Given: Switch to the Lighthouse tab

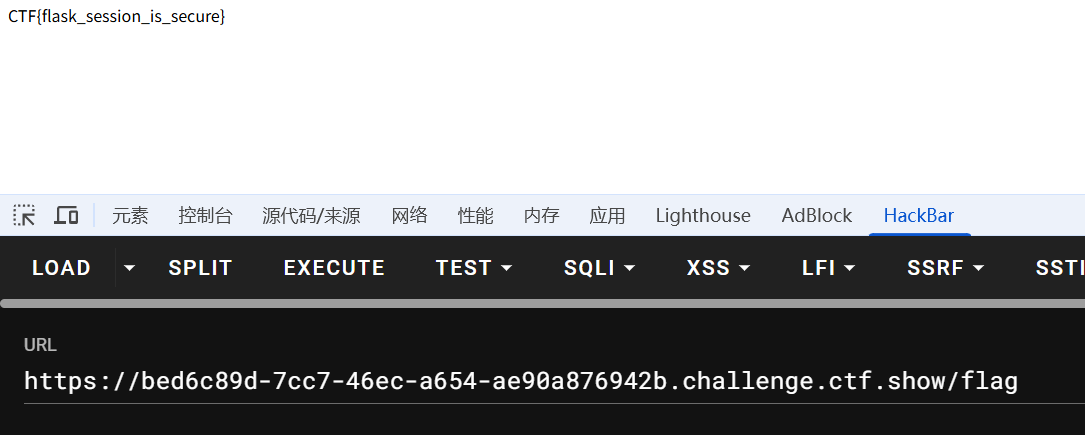Looking at the screenshot, I should [703, 215].
